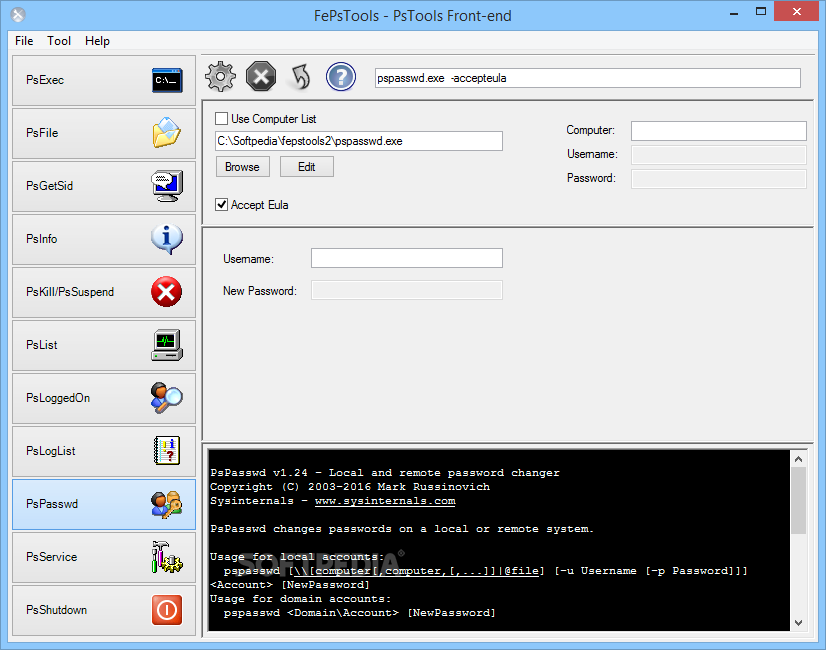The height and width of the screenshot is (650, 826).
Task: Open the File menu
Action: coord(24,41)
